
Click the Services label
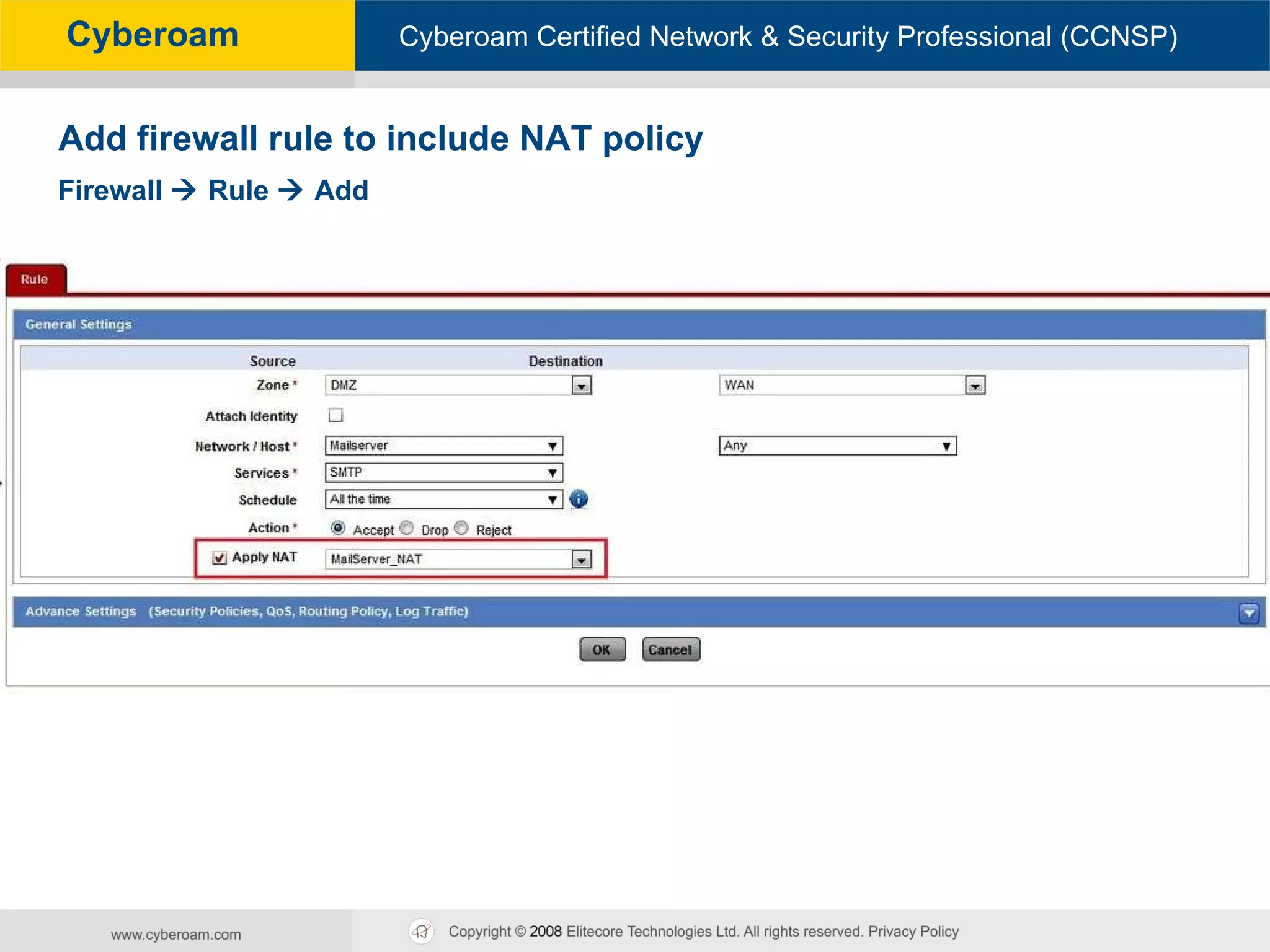click(265, 473)
